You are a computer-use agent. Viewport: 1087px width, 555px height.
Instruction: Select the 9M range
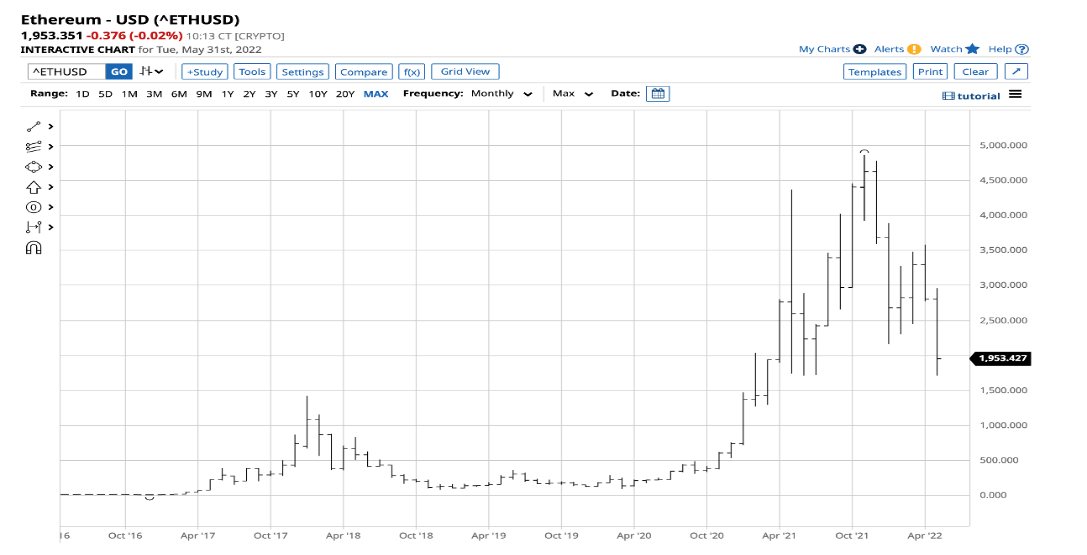tap(204, 94)
